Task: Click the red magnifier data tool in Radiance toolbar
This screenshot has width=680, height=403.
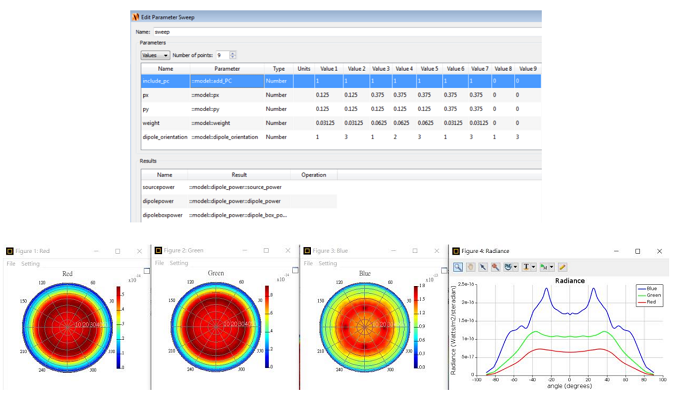Action: (x=495, y=267)
